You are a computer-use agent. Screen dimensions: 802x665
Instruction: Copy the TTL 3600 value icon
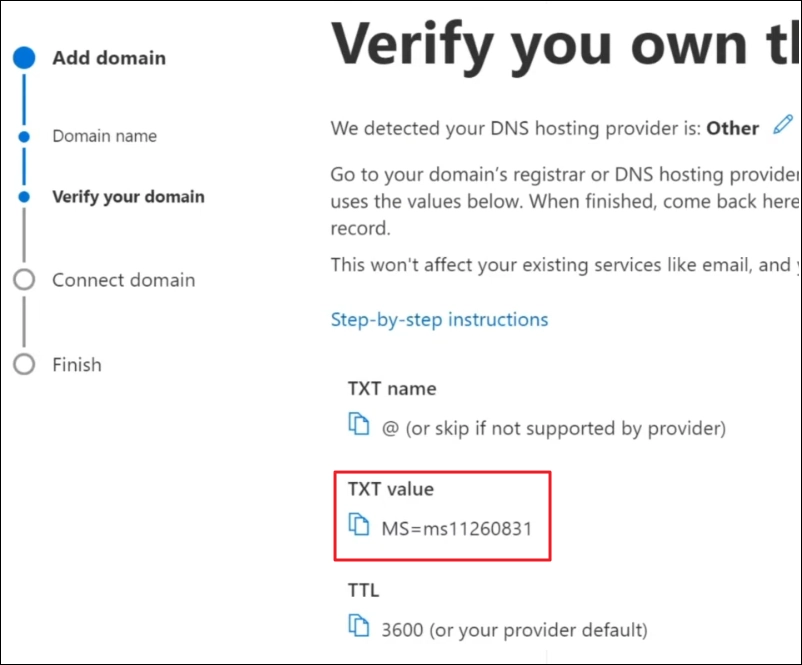pyautogui.click(x=359, y=627)
